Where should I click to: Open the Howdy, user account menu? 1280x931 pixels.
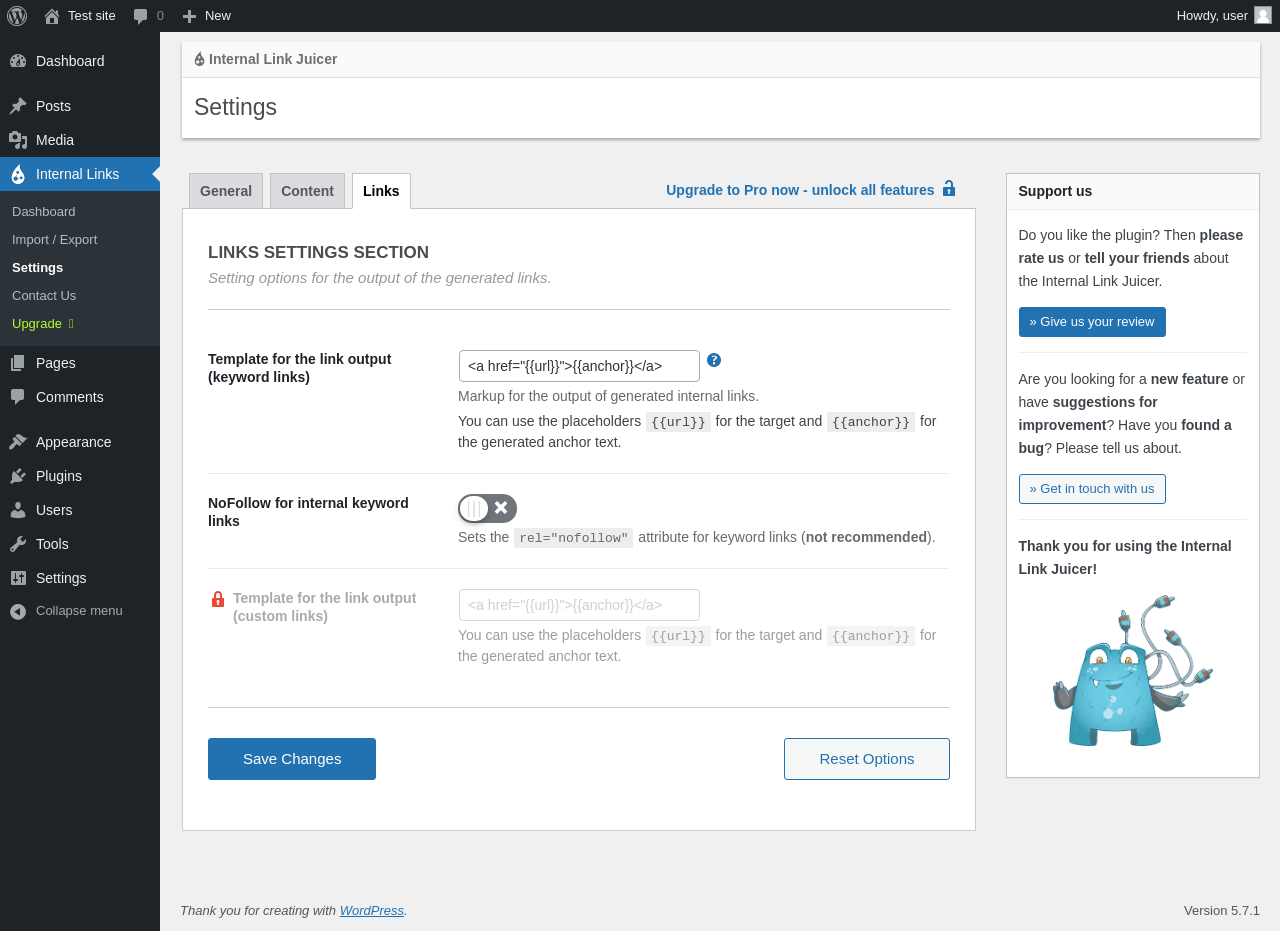coord(1212,16)
